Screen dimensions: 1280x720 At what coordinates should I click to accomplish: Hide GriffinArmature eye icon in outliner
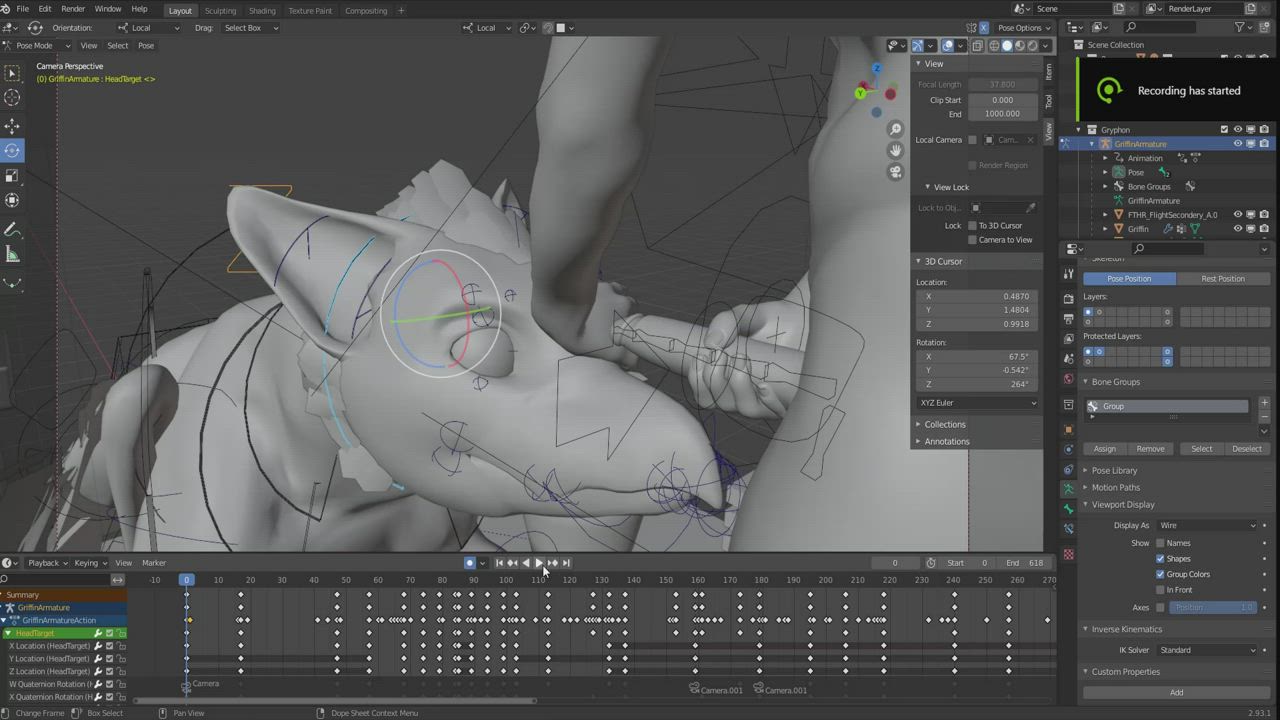(1237, 143)
